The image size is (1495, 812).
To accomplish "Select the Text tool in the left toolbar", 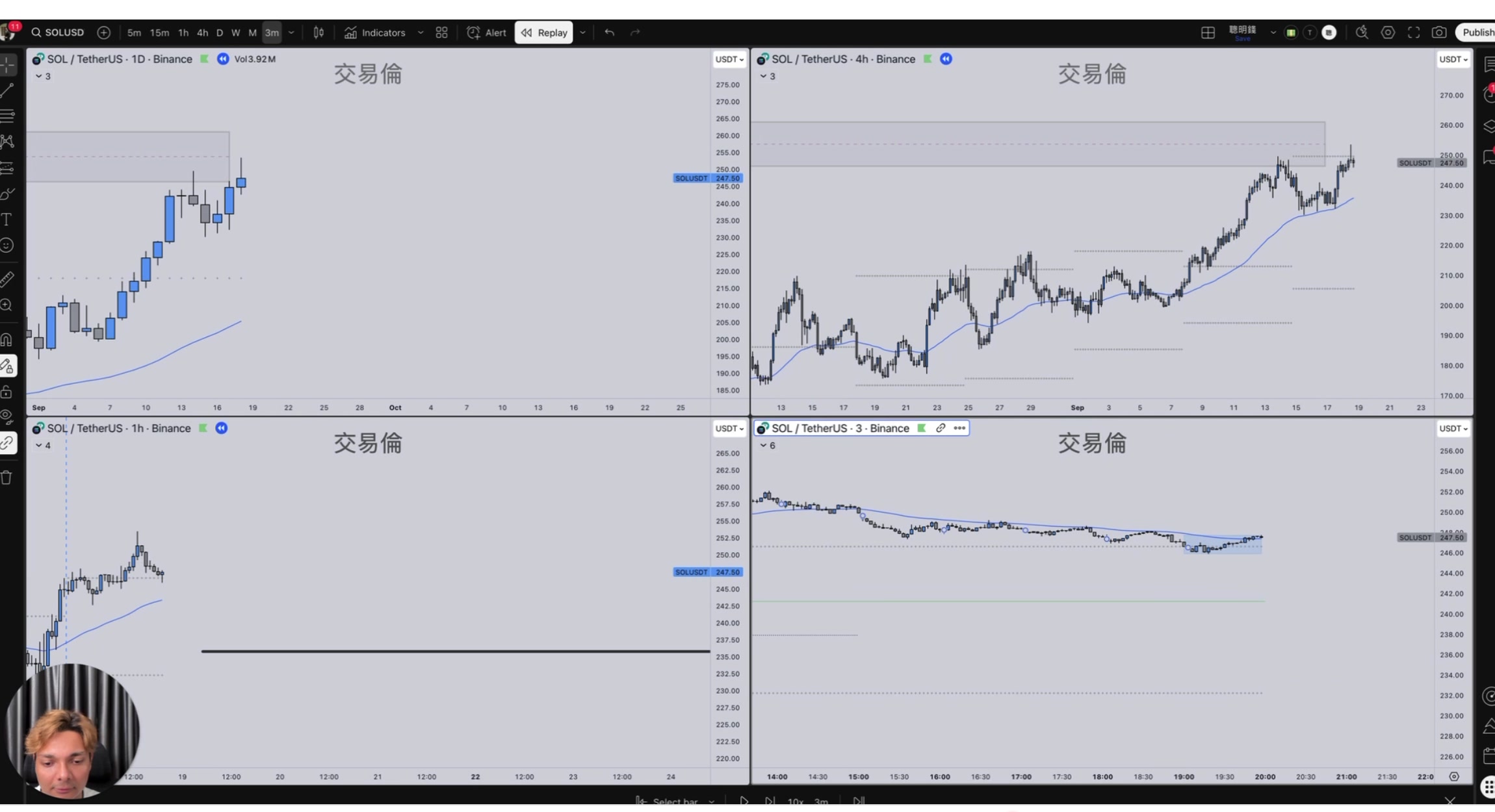I will pyautogui.click(x=7, y=220).
